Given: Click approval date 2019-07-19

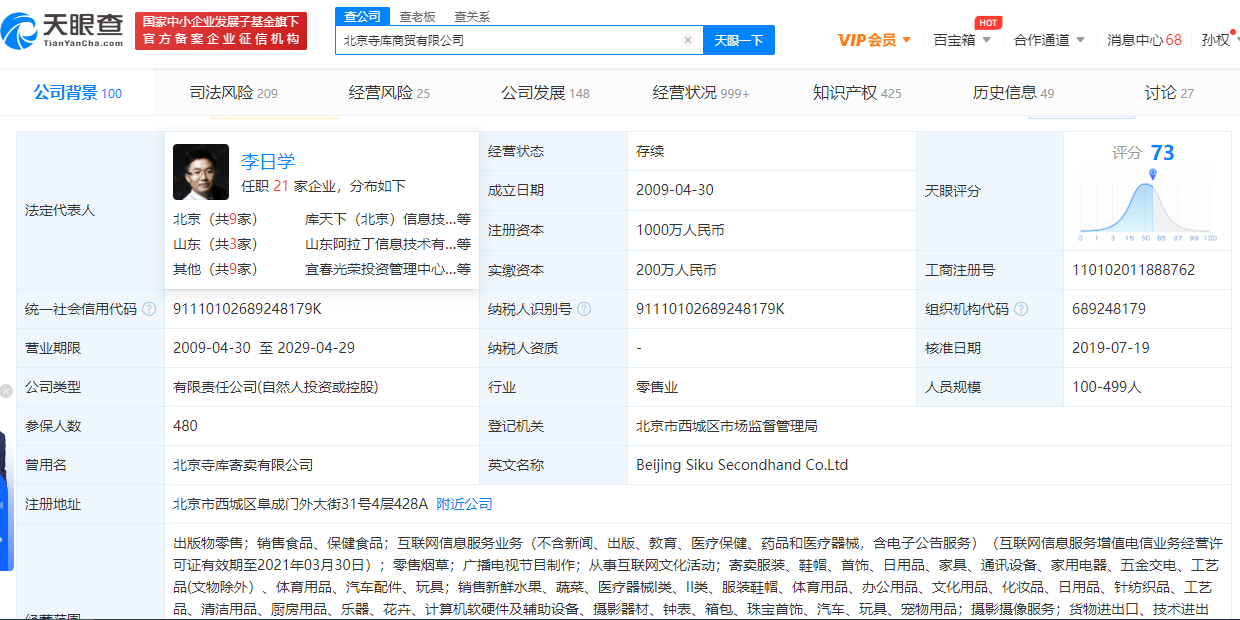Looking at the screenshot, I should pos(1111,348).
